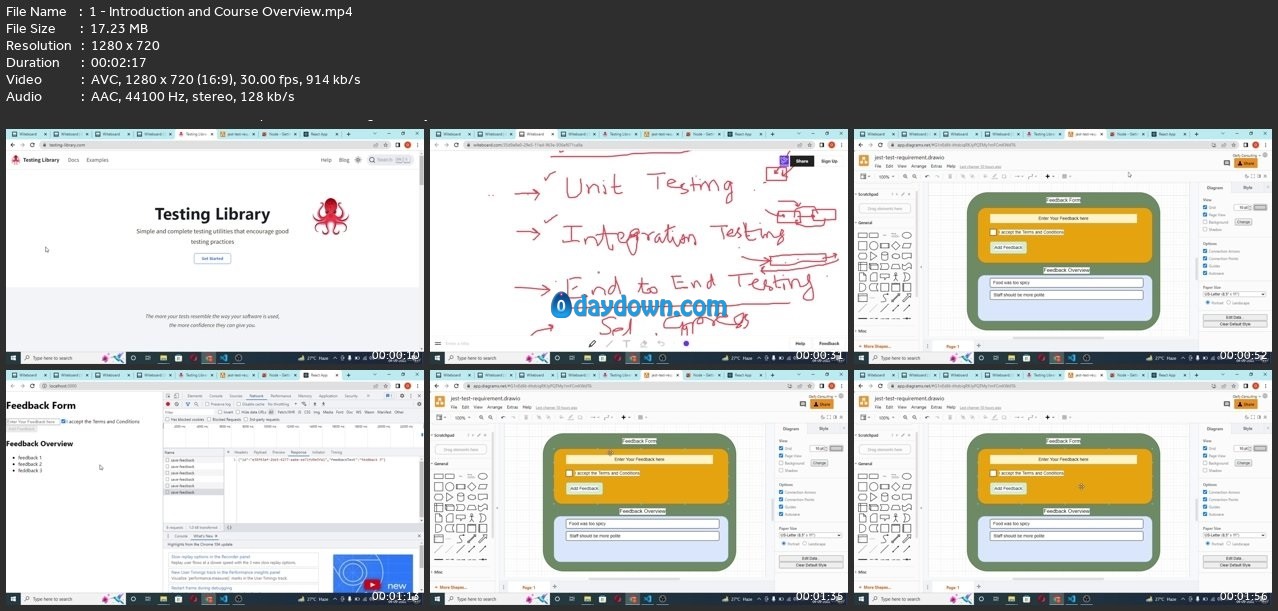
Task: Open the Docs link in Testing Library navbar
Action: pos(73,160)
